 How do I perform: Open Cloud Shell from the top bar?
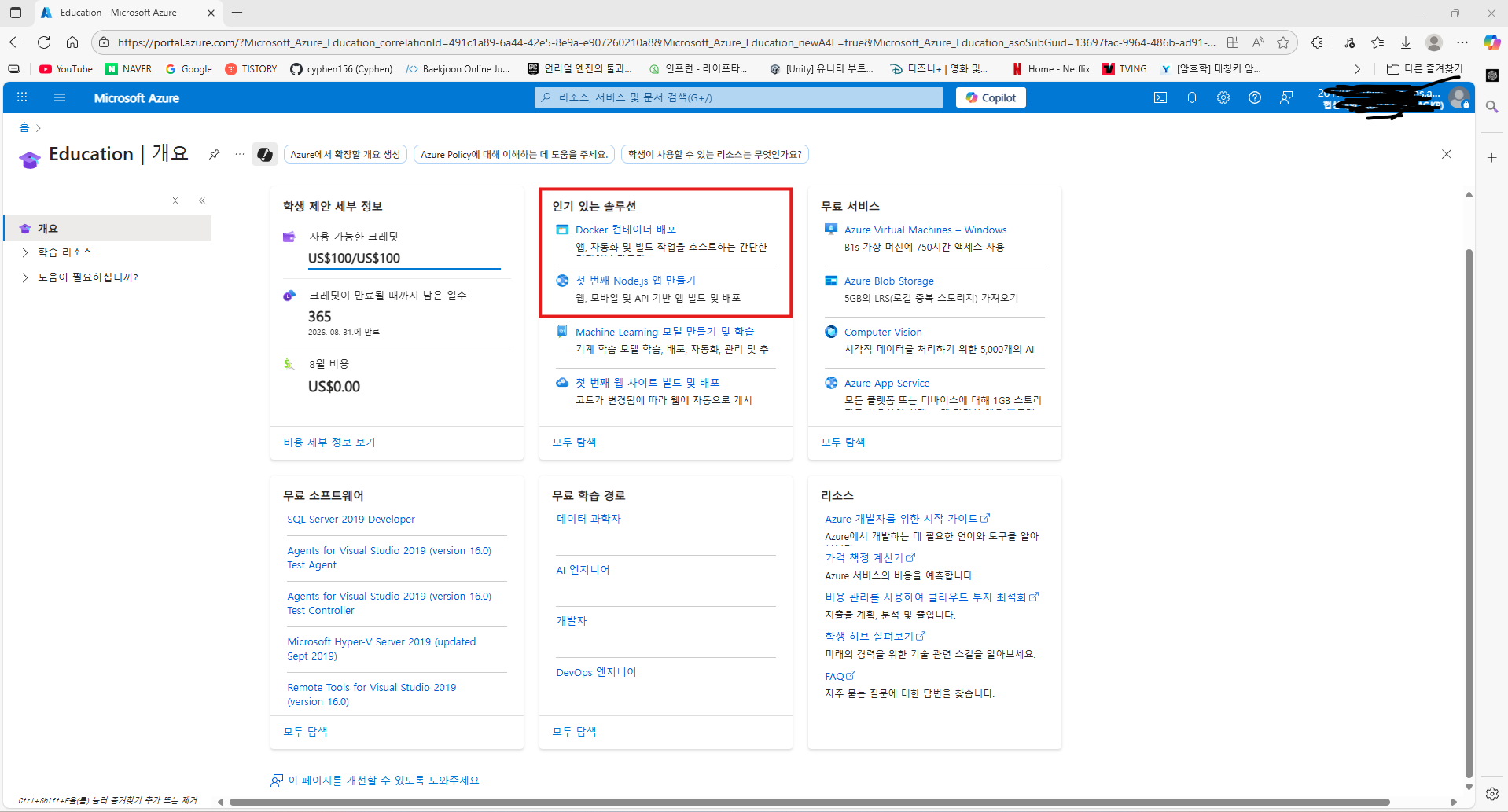tap(1160, 97)
